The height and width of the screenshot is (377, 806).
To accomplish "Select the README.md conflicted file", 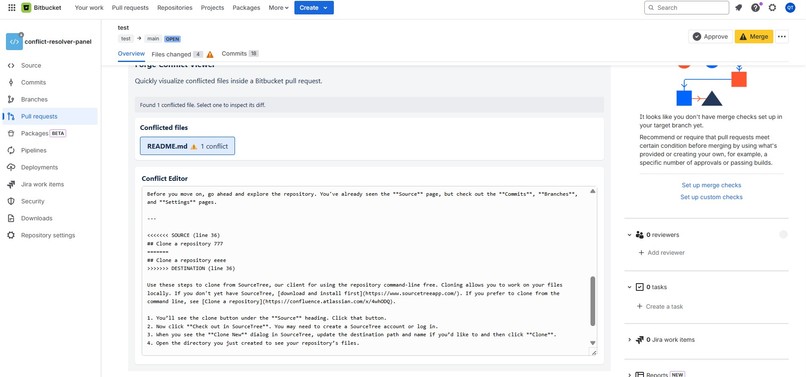I will click(x=187, y=146).
